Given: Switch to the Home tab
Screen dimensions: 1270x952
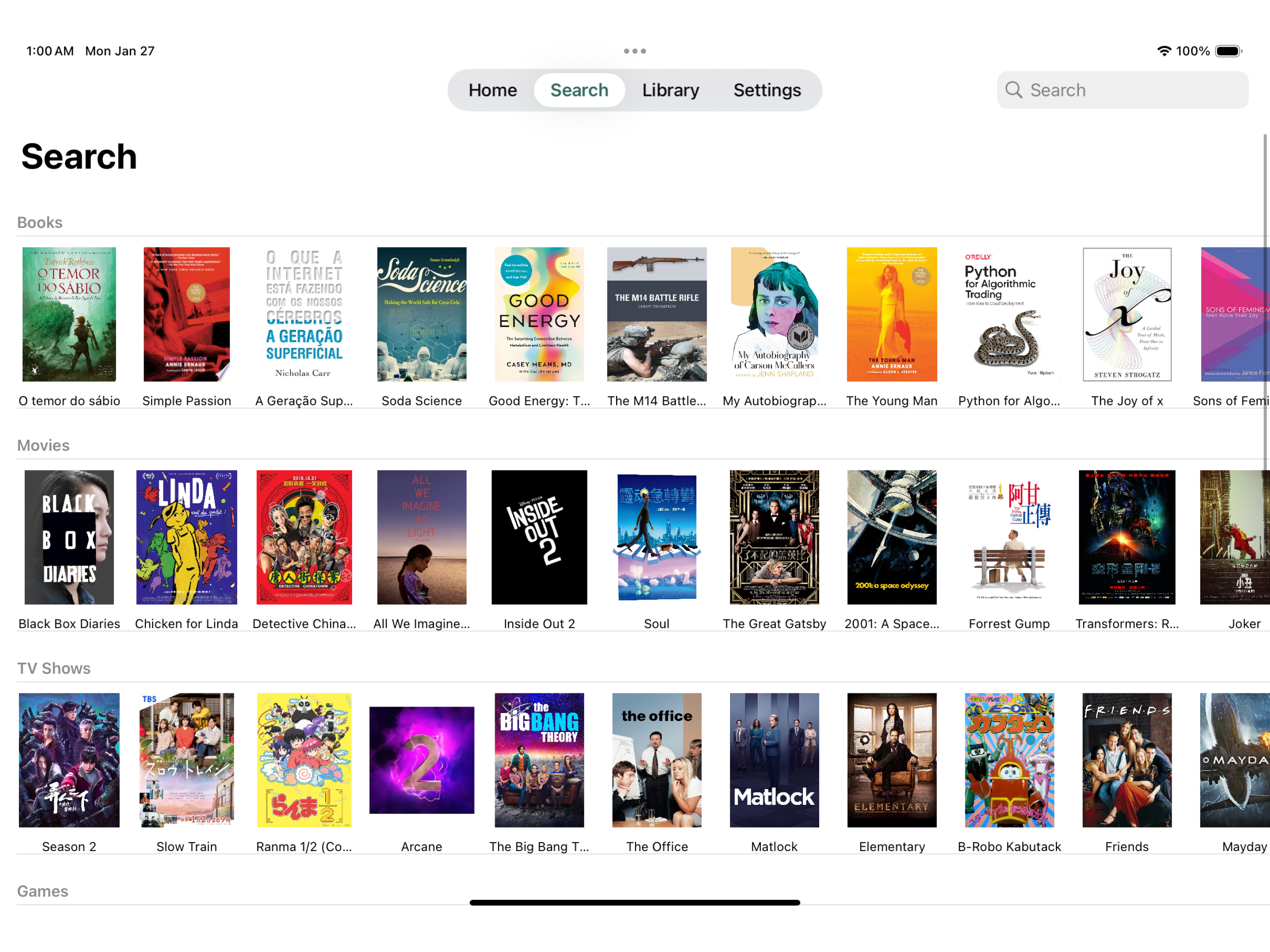Looking at the screenshot, I should (492, 90).
